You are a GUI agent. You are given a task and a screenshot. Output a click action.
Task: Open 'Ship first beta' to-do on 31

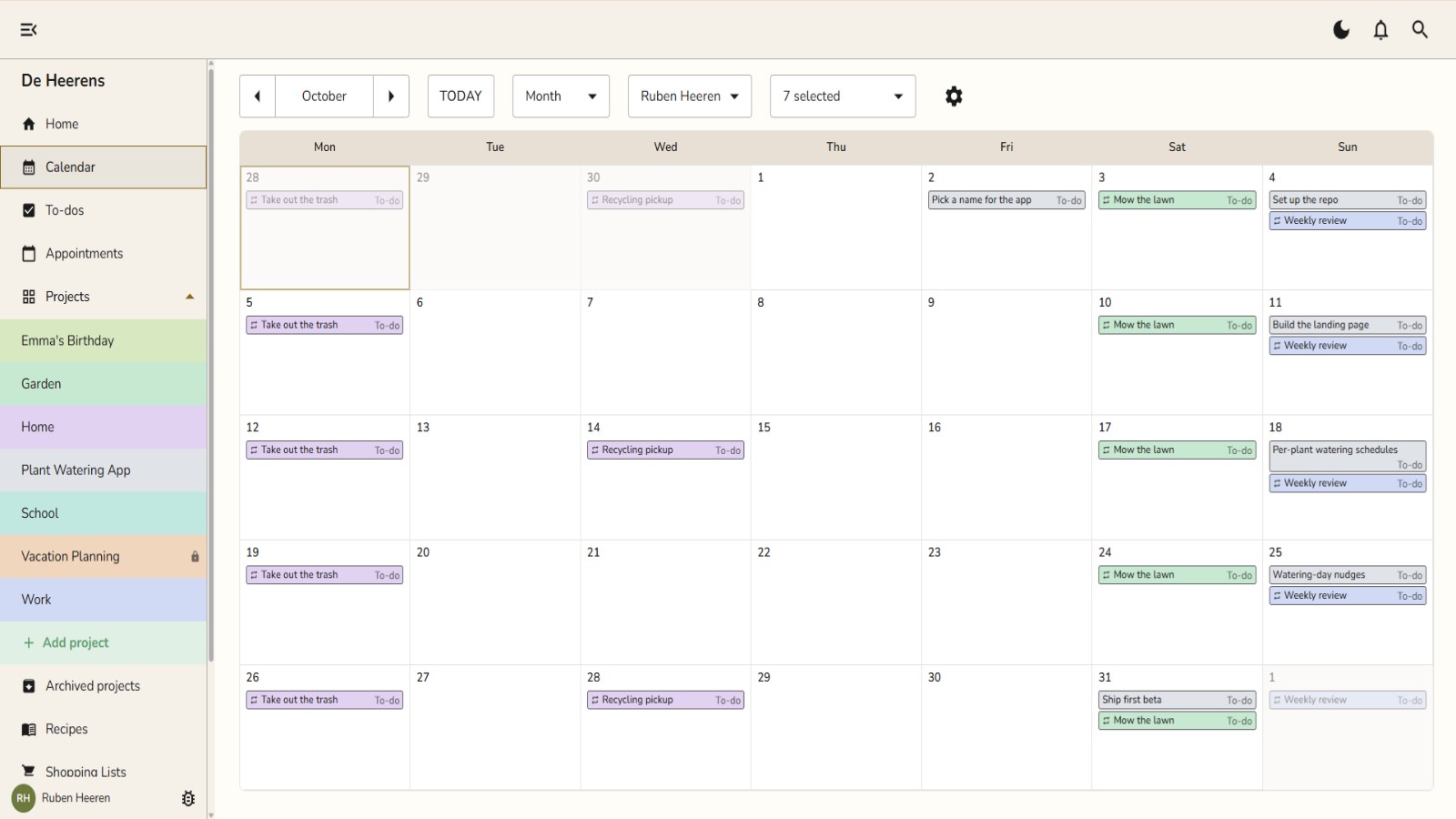[1178, 700]
